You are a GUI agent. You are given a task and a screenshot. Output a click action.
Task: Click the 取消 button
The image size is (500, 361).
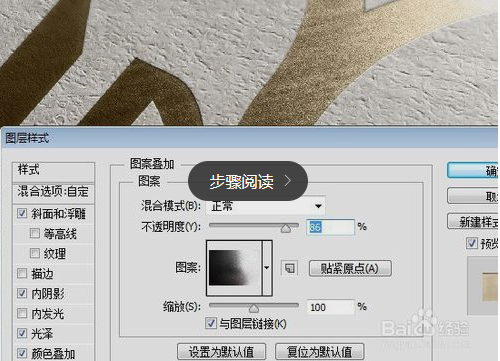pos(473,196)
